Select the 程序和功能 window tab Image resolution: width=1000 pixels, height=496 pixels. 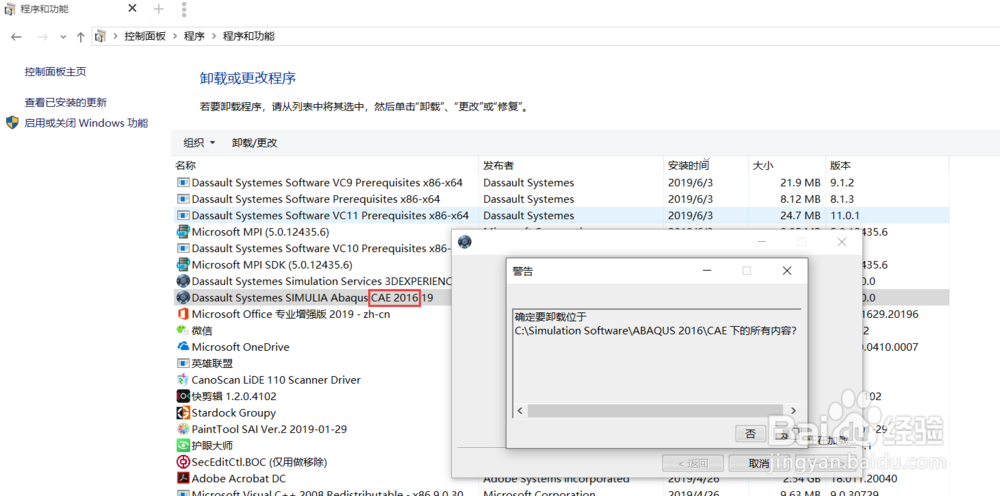click(44, 9)
